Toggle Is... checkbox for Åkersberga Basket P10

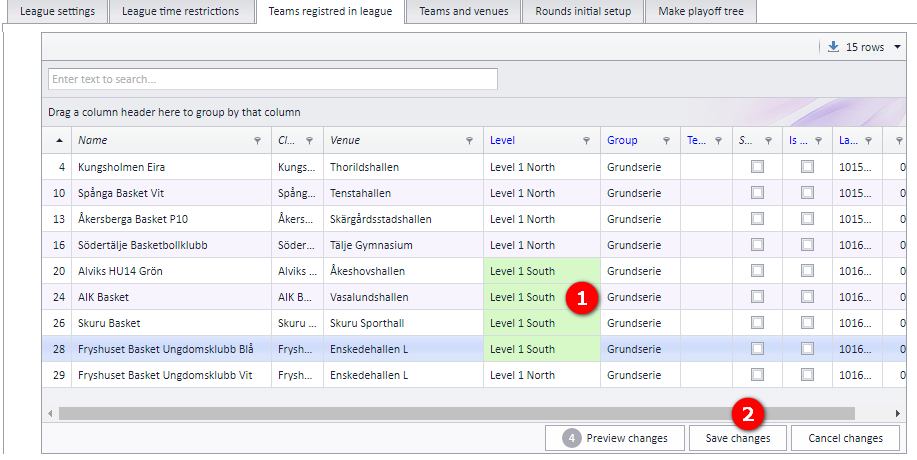(x=808, y=219)
